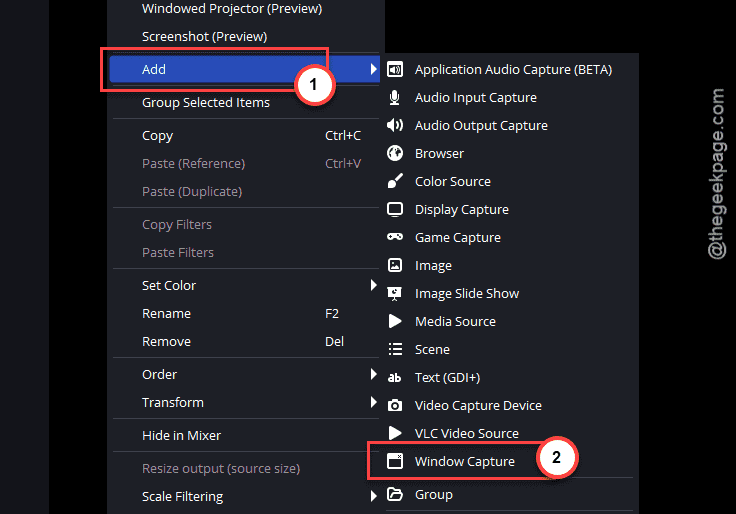736x514 pixels.
Task: Expand the Transform submenu arrow
Action: point(373,402)
